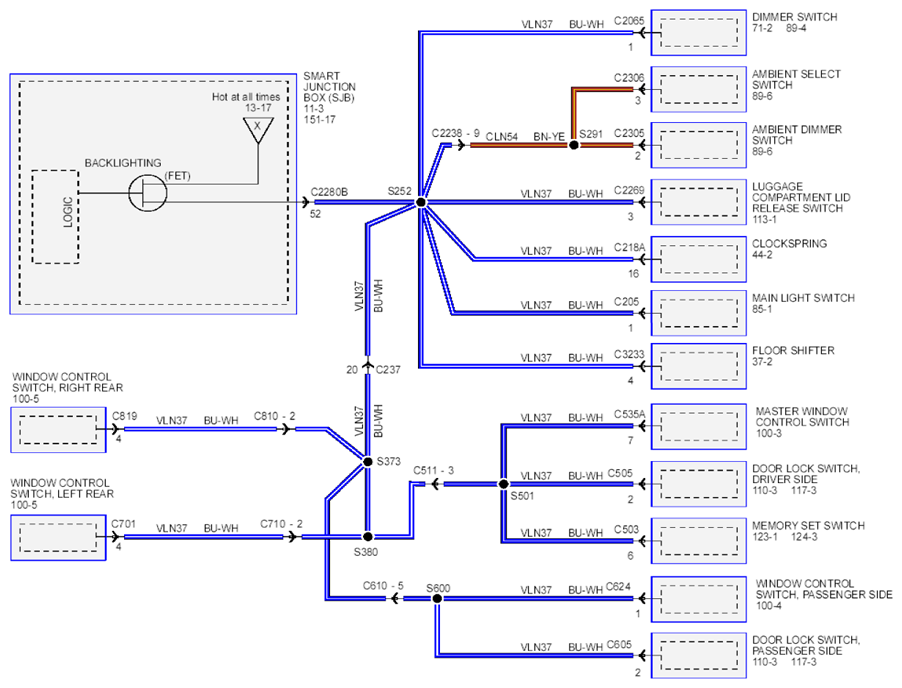902x688 pixels.
Task: Click connector label C819
Action: pos(124,416)
